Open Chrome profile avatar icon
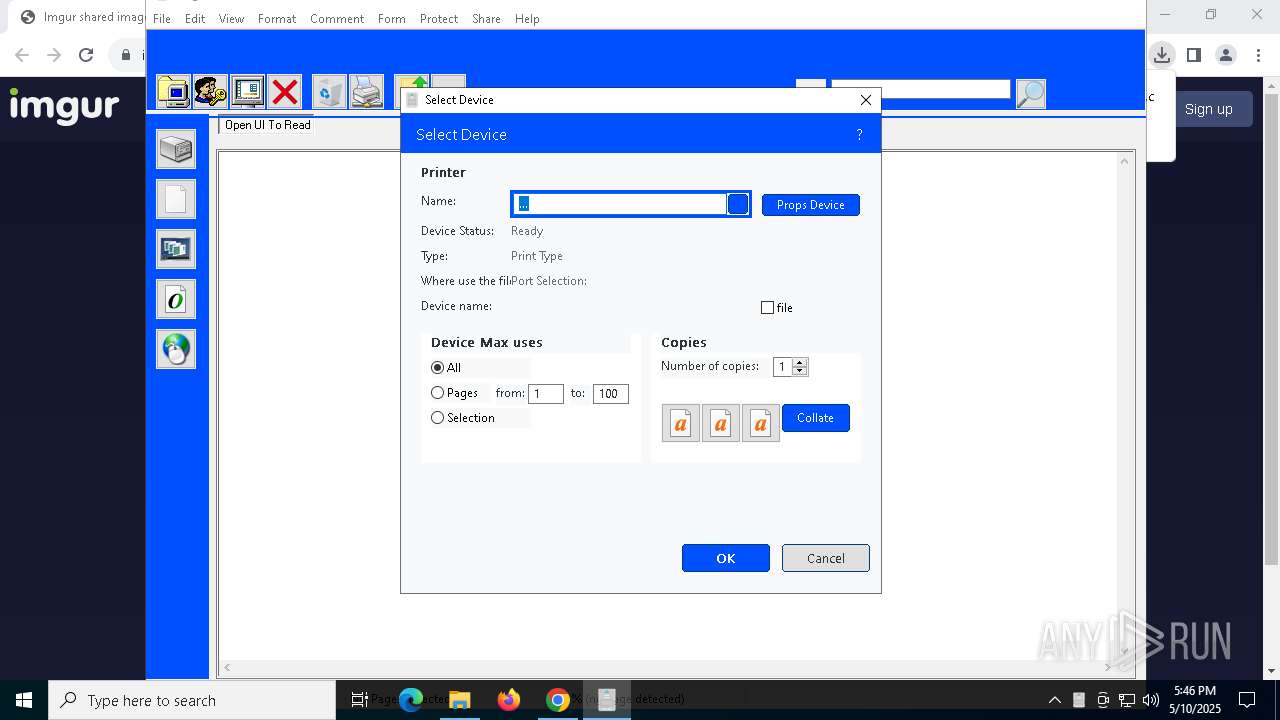This screenshot has height=720, width=1280. point(1226,55)
